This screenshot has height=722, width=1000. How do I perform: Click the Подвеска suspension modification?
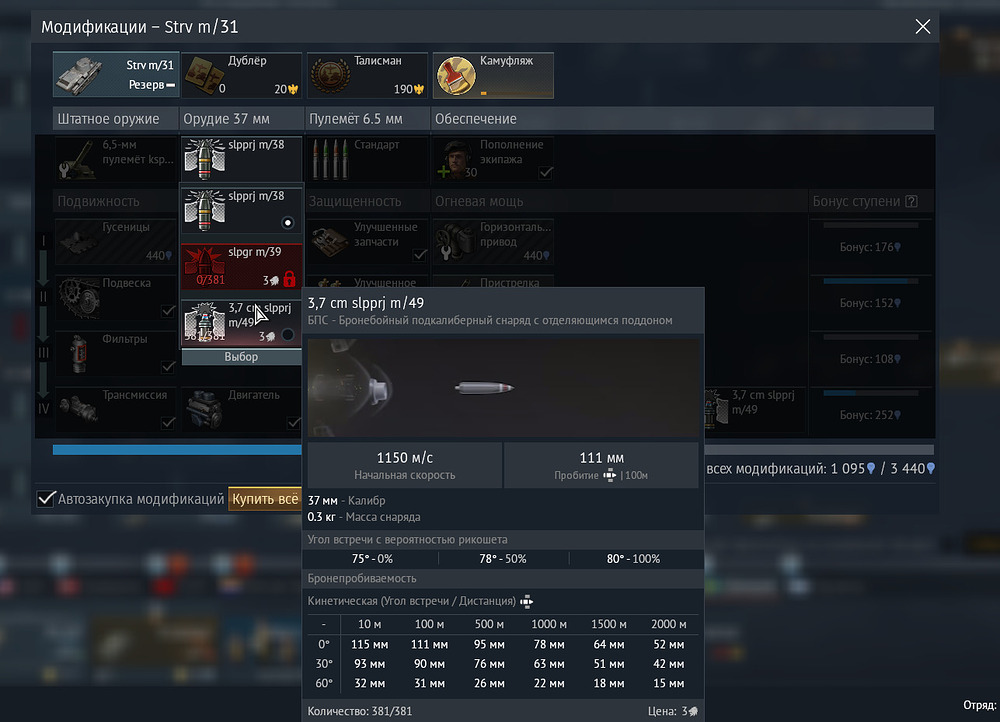coord(116,298)
